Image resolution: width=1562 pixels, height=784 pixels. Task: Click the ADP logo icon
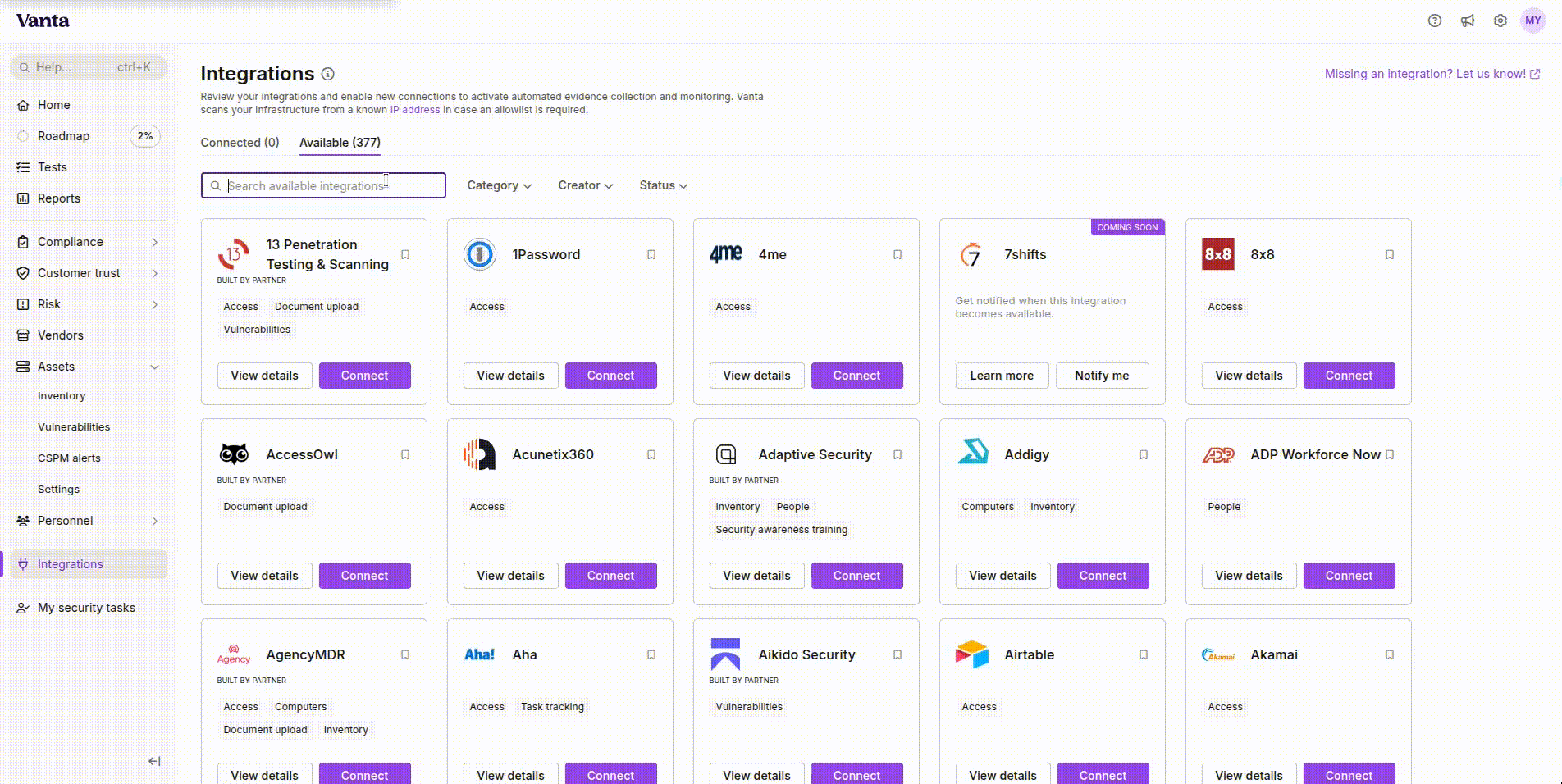[1218, 454]
